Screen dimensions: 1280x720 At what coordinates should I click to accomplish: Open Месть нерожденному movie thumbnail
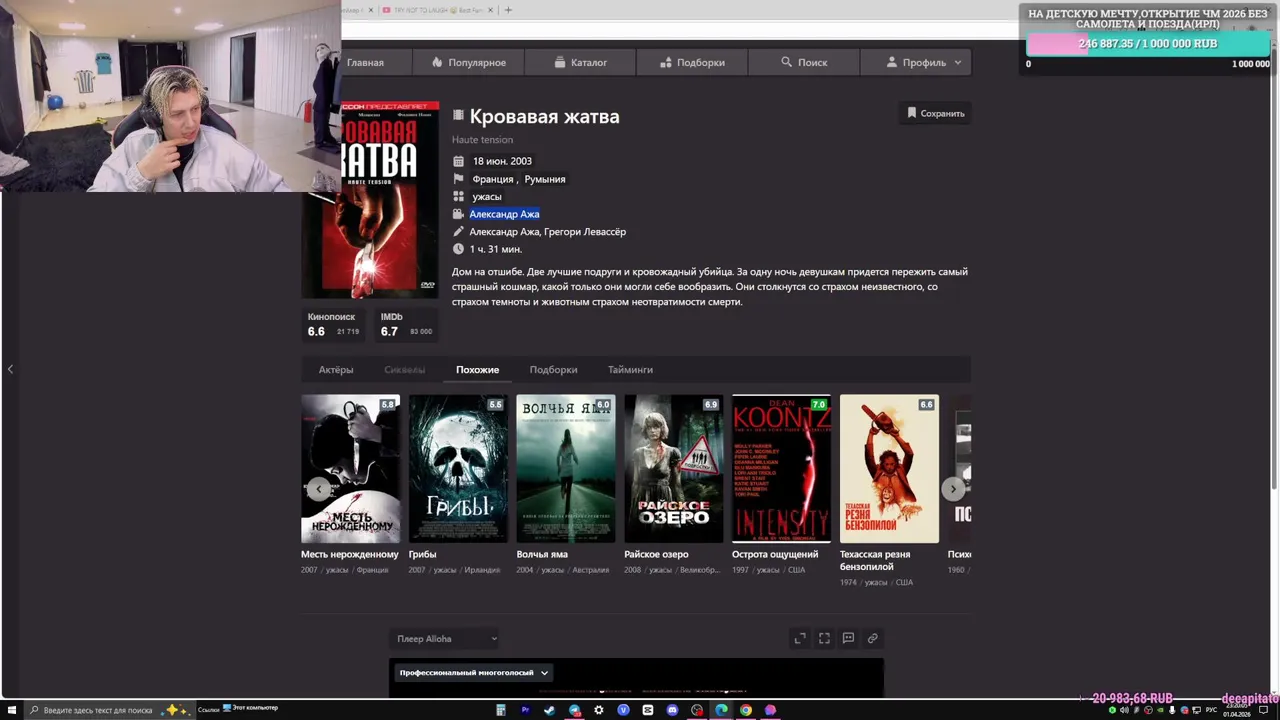pyautogui.click(x=350, y=469)
